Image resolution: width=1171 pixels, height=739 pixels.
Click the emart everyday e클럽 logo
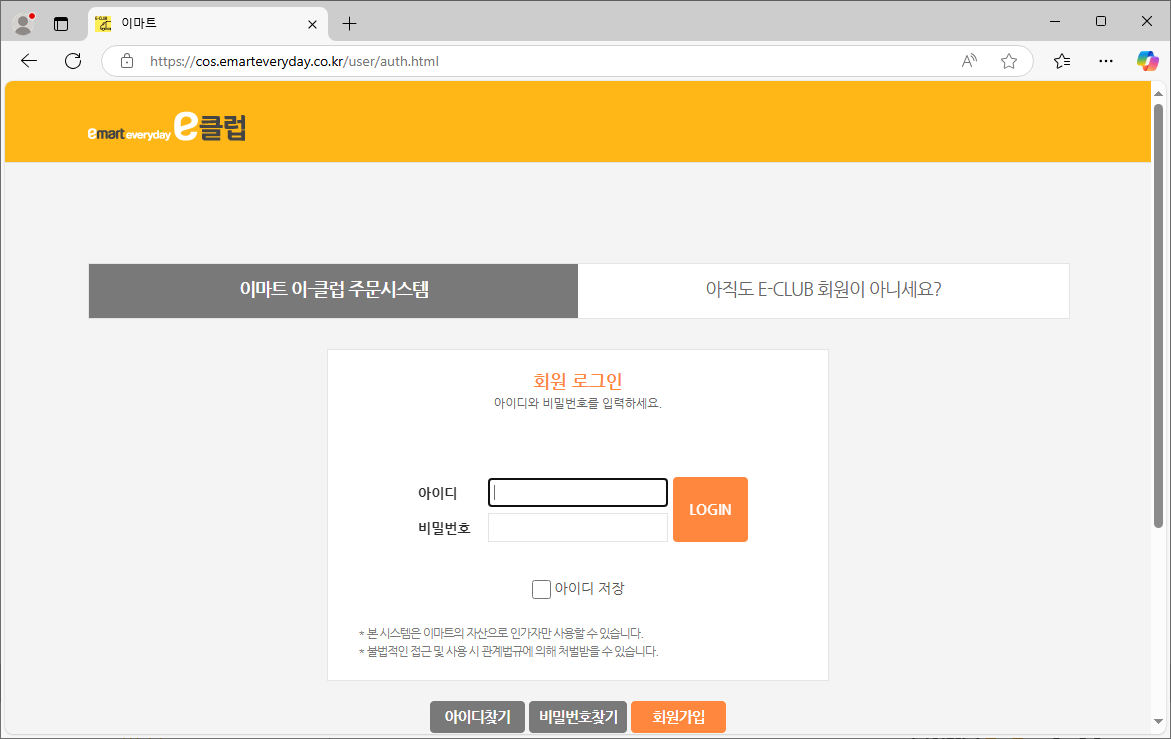pos(167,126)
